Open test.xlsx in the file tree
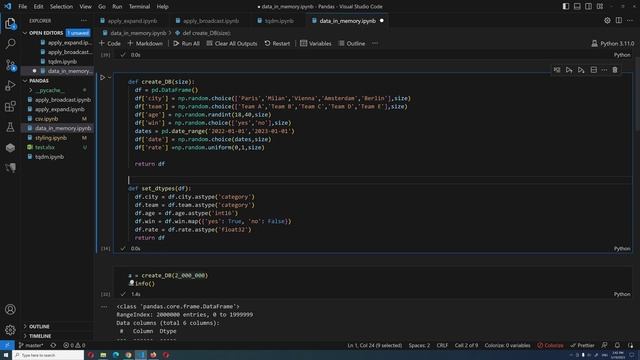This screenshot has width=640, height=360. coord(44,147)
